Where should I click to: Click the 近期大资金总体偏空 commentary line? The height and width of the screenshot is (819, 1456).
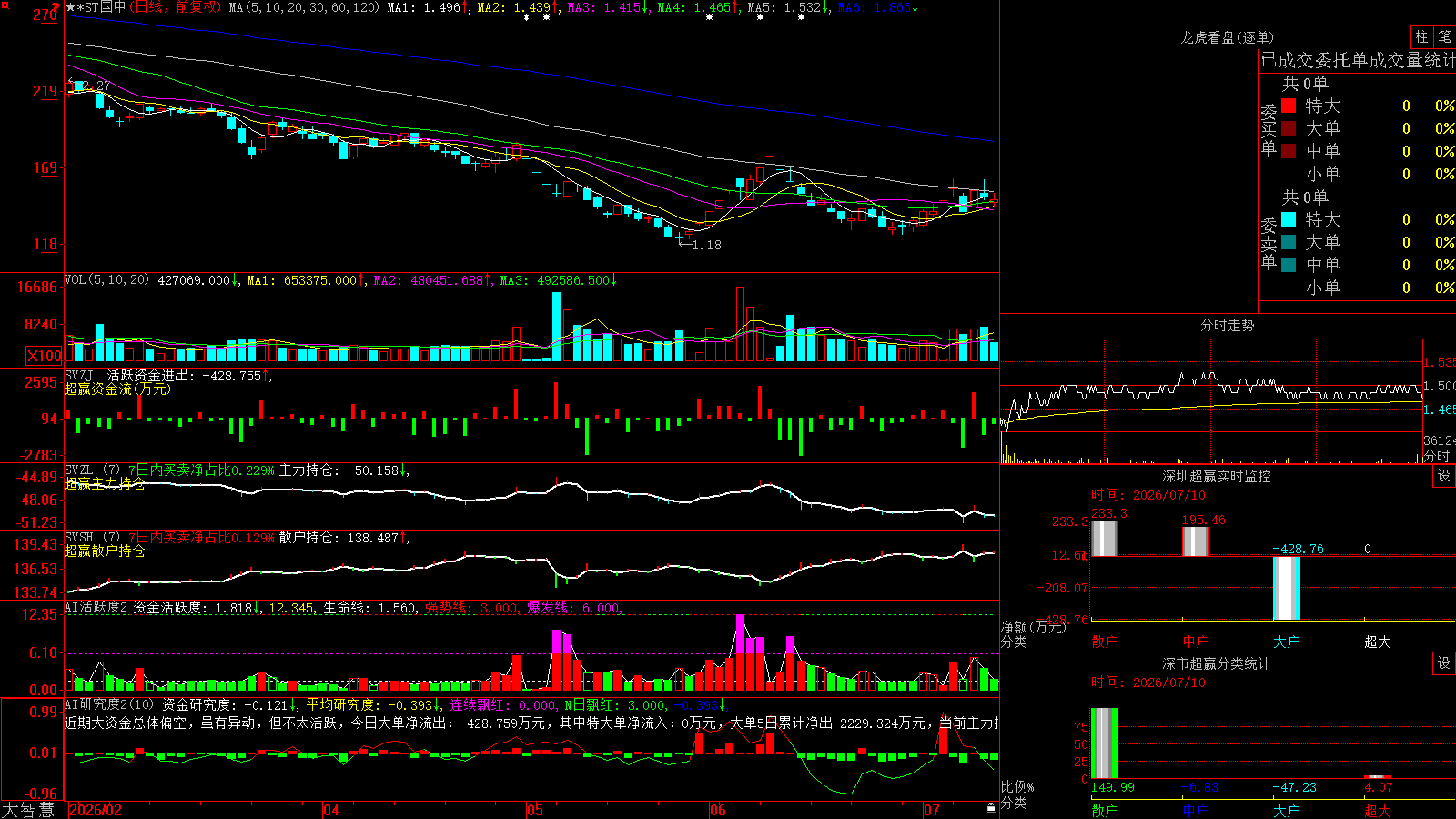[531, 723]
